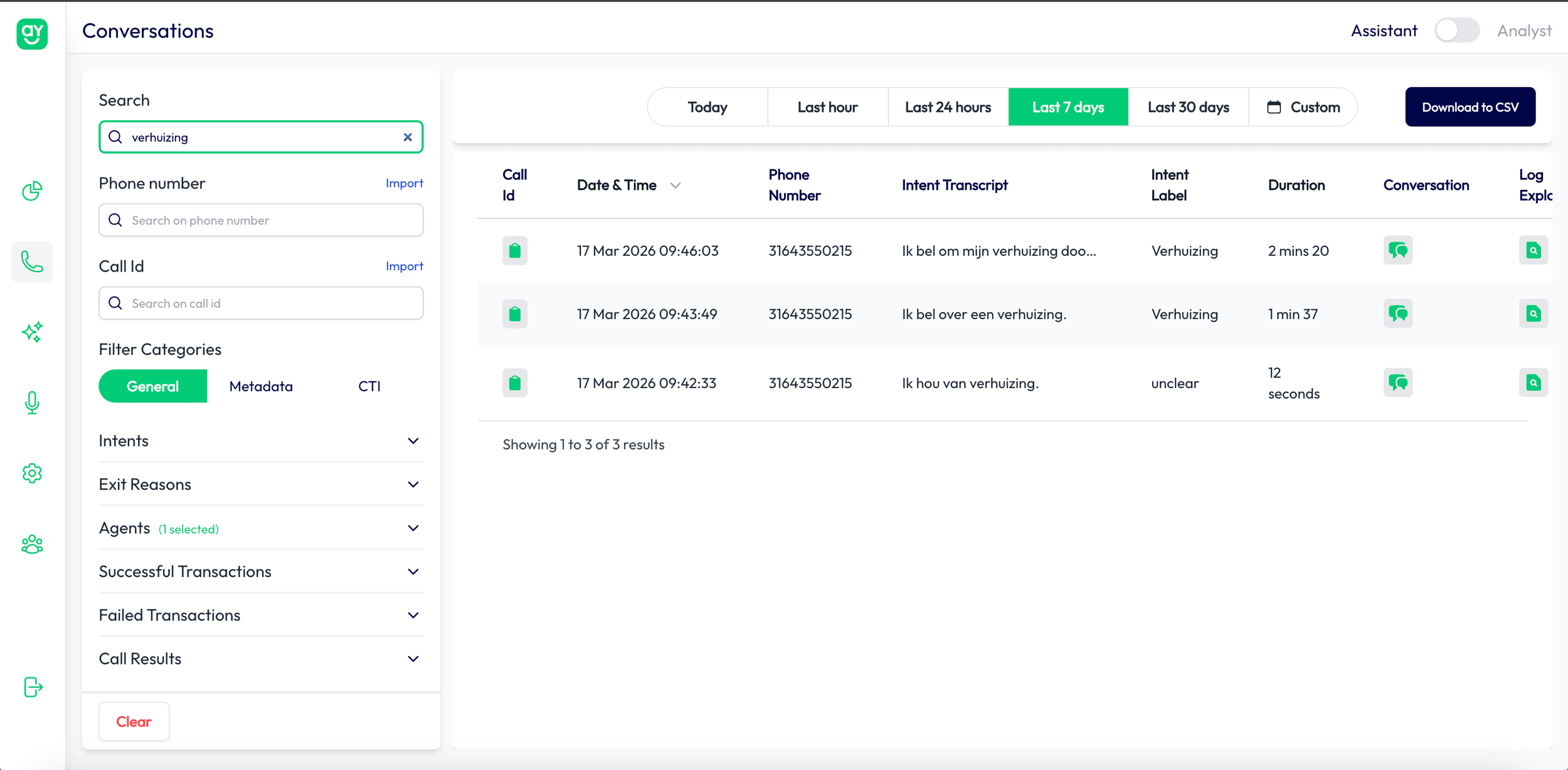The width and height of the screenshot is (1568, 770).
Task: Open settings via the gear icon
Action: click(31, 473)
